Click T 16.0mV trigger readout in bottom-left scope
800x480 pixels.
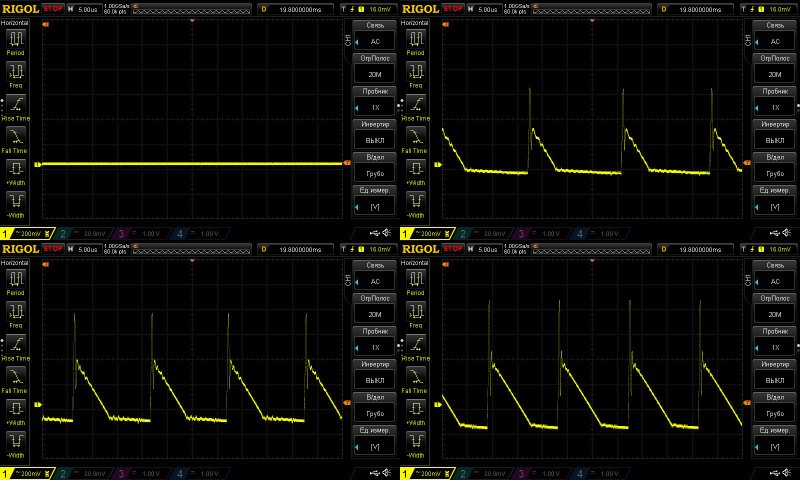click(x=369, y=249)
